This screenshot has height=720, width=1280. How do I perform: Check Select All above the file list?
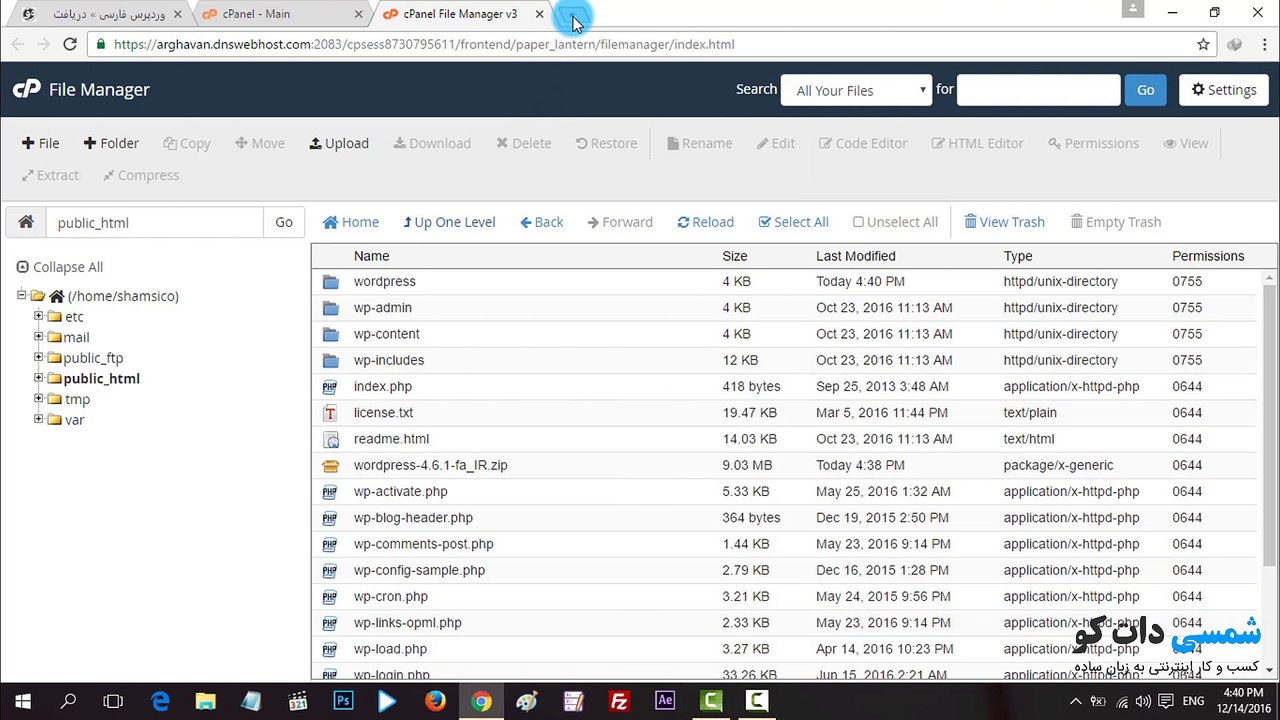pos(794,222)
